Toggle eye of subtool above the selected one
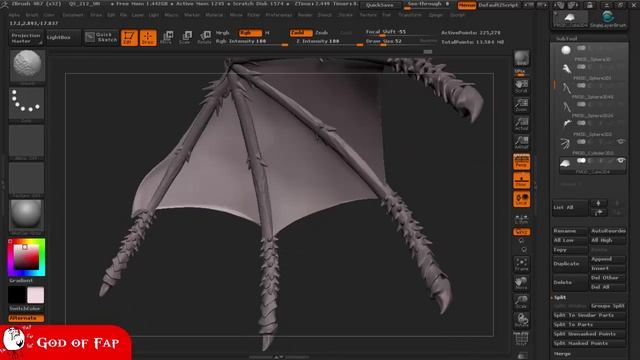The width and height of the screenshot is (640, 360). 621,142
